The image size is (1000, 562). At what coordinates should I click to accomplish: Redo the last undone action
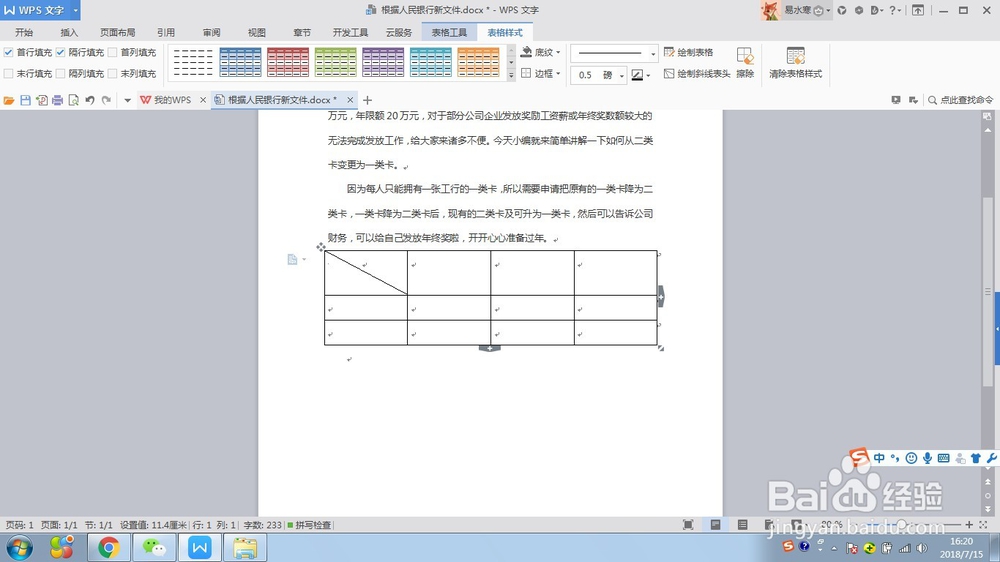tap(107, 100)
